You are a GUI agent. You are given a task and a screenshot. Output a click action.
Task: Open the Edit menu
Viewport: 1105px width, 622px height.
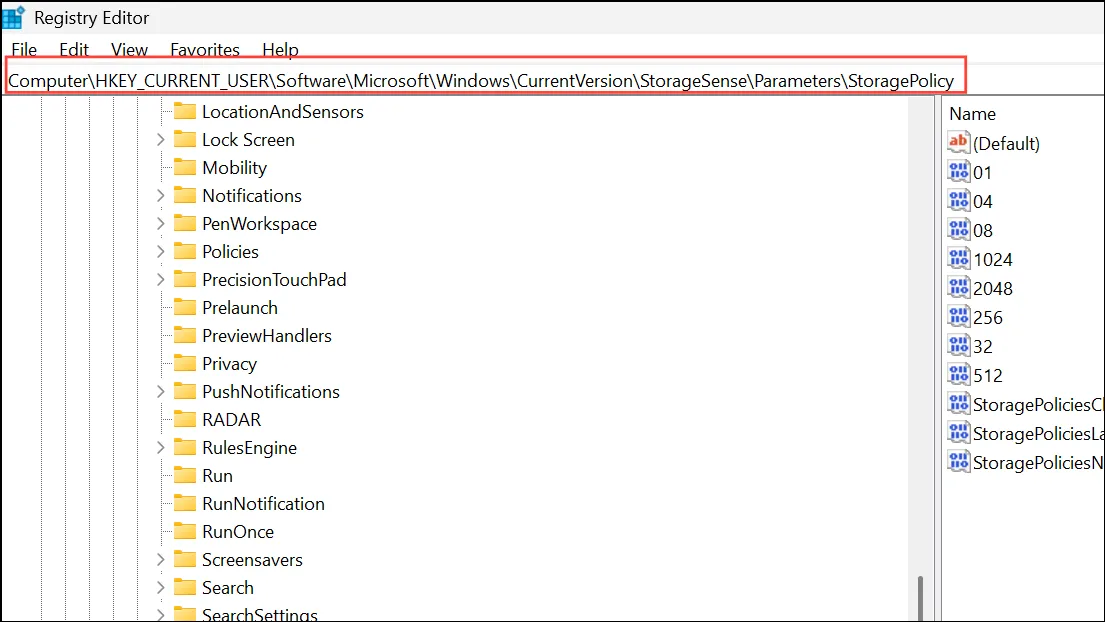[74, 50]
